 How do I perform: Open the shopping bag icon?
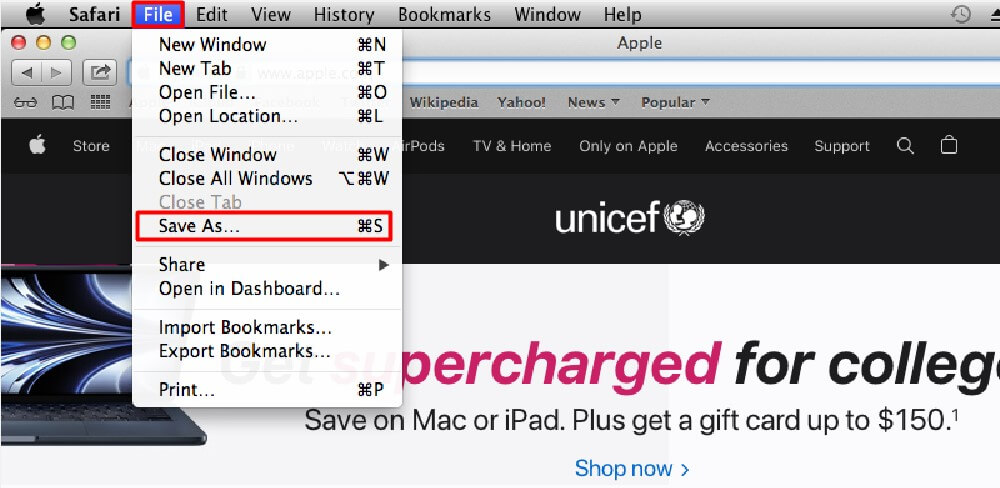point(949,145)
